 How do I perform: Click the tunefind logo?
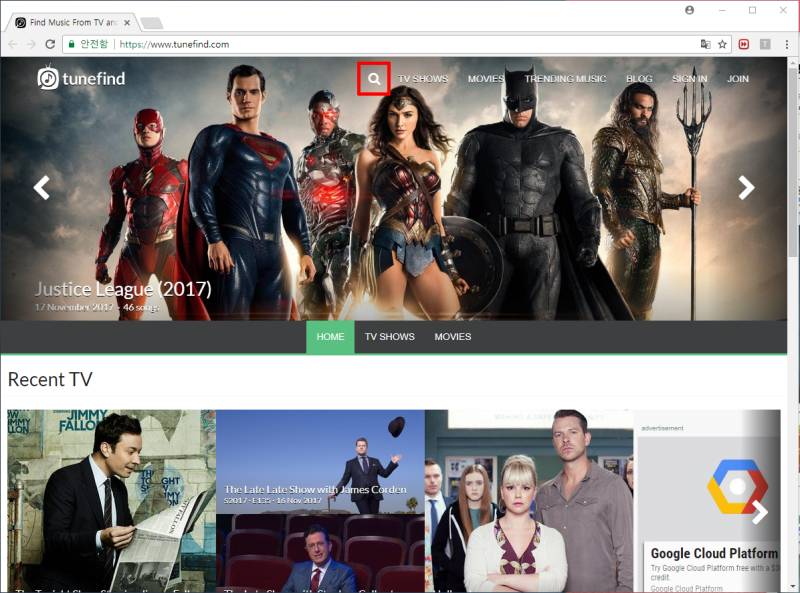(x=81, y=78)
